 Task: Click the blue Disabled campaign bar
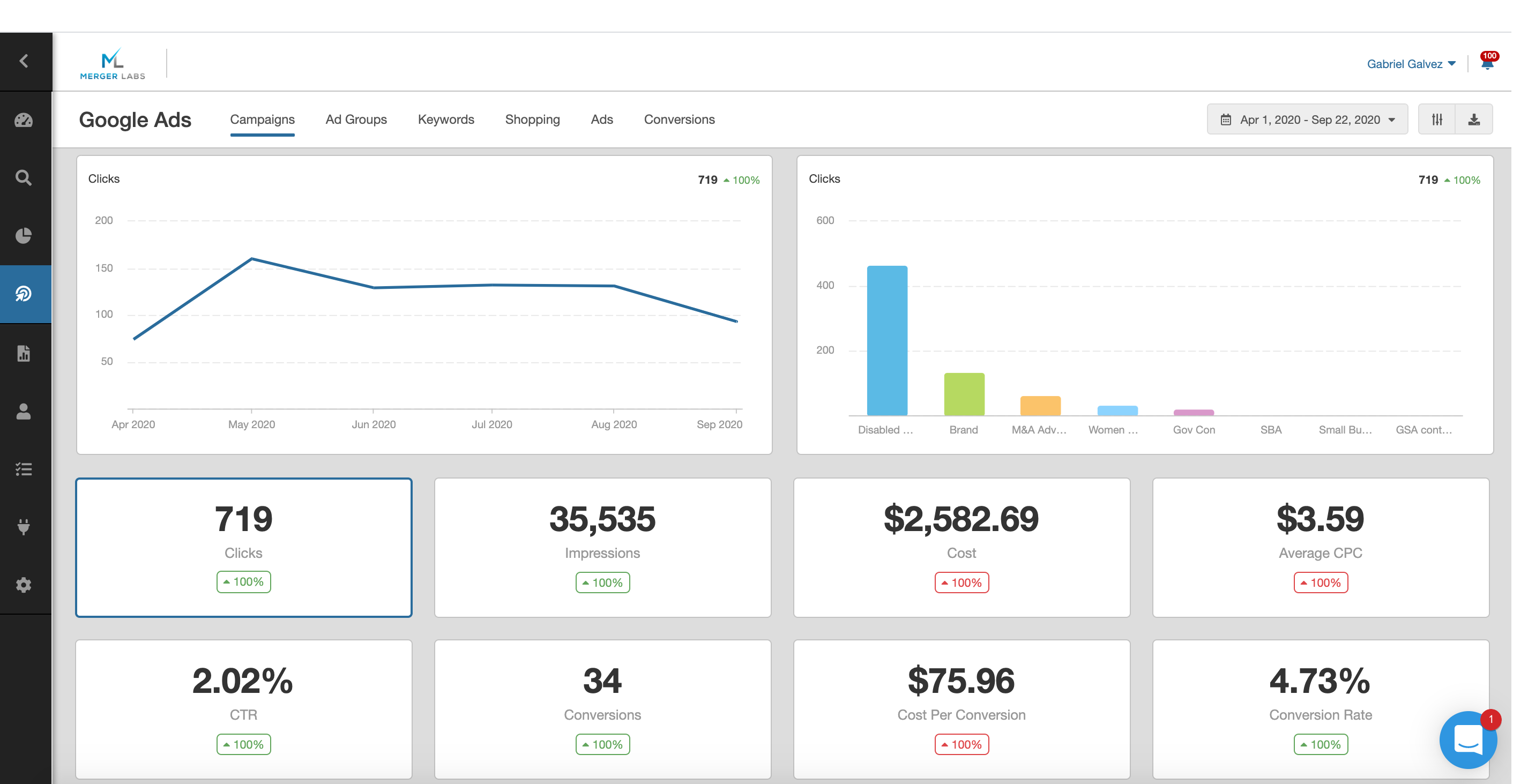pyautogui.click(x=887, y=341)
